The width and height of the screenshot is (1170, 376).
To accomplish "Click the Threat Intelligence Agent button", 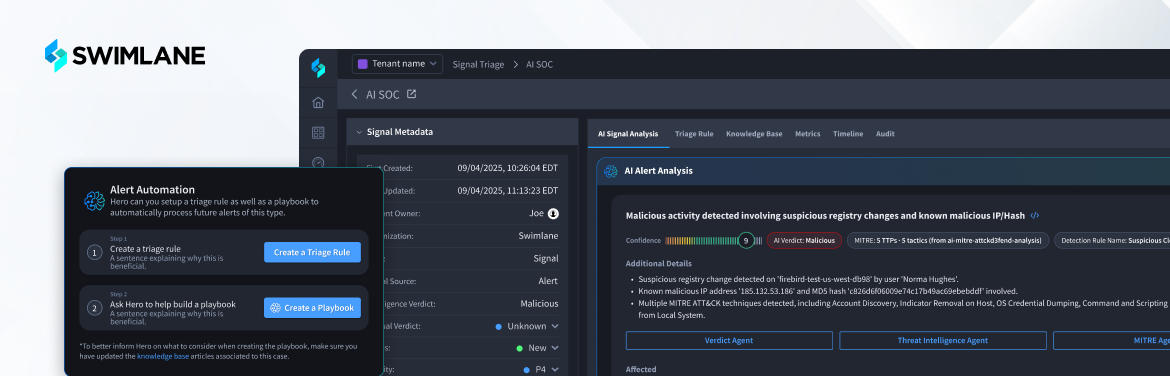I will [x=942, y=340].
